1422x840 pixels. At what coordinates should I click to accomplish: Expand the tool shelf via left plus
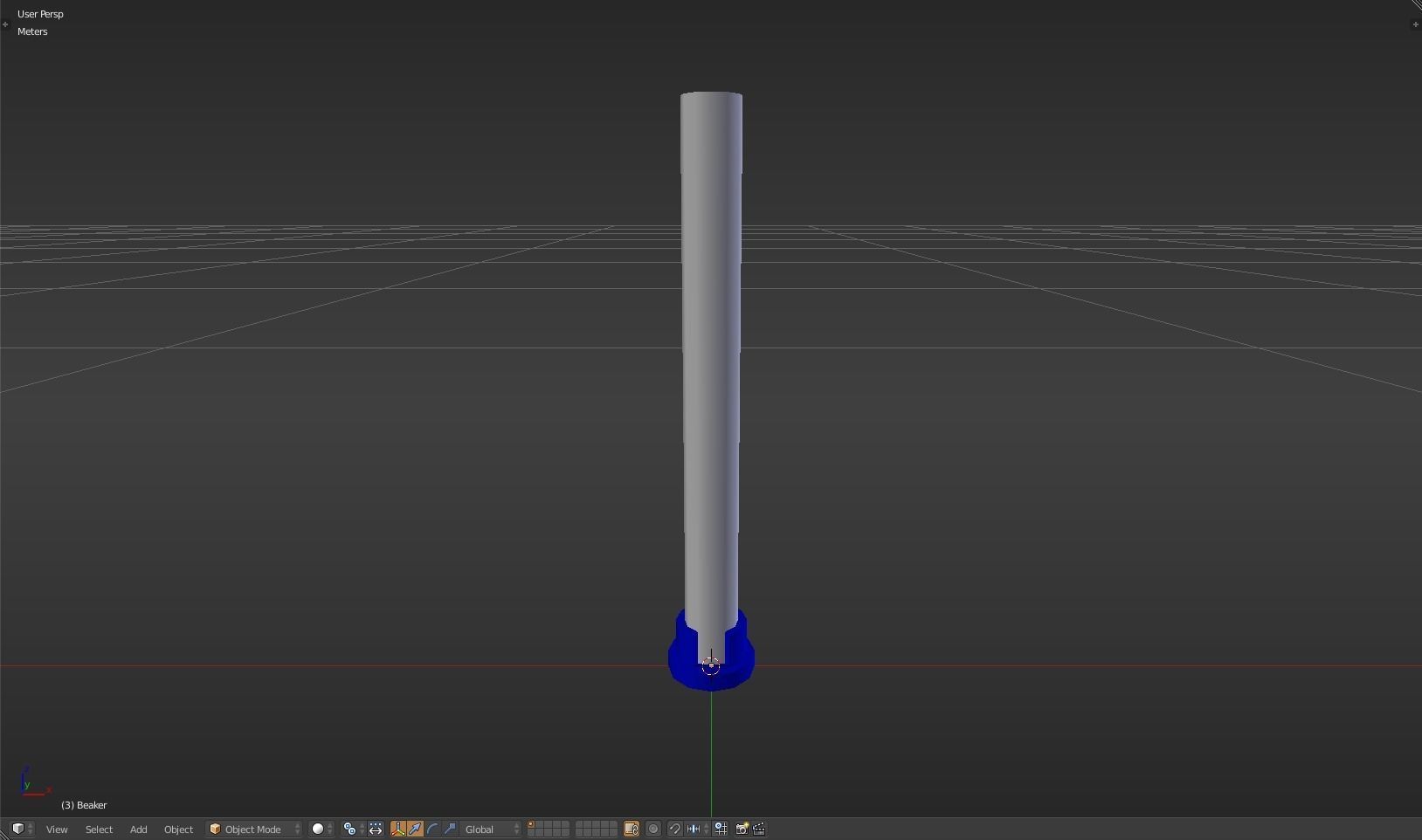(5, 24)
